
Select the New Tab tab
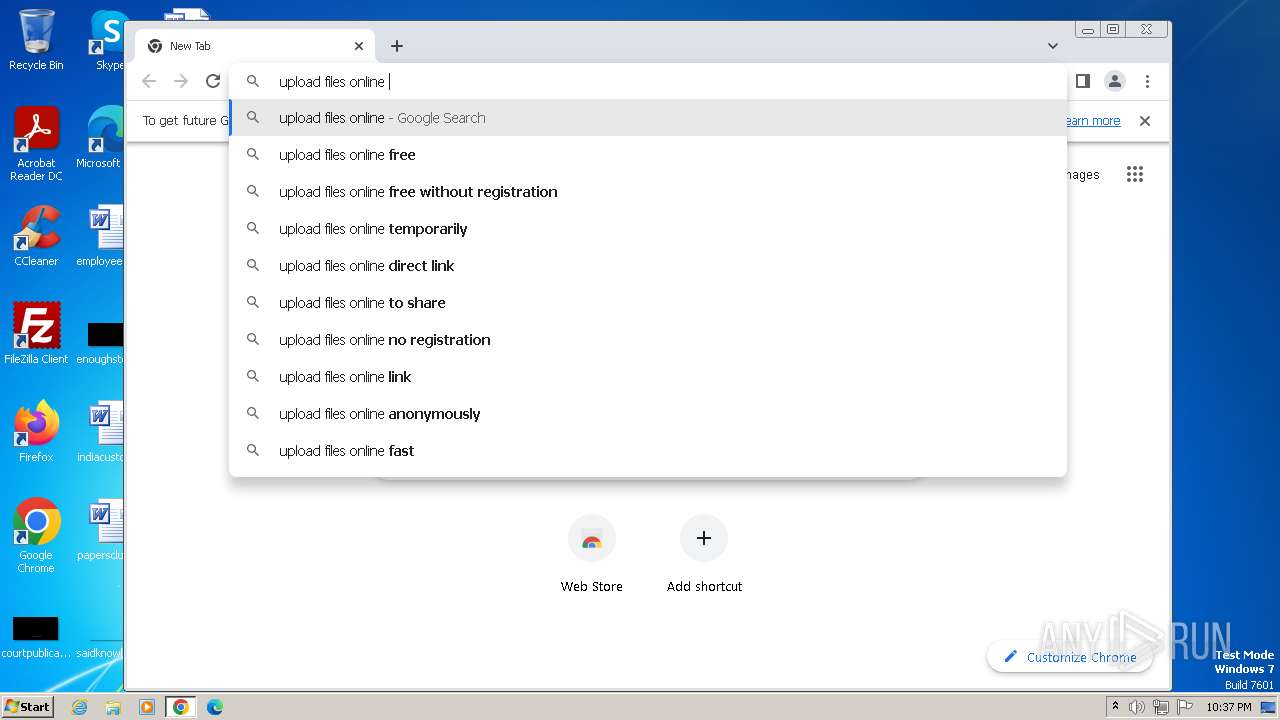[255, 46]
